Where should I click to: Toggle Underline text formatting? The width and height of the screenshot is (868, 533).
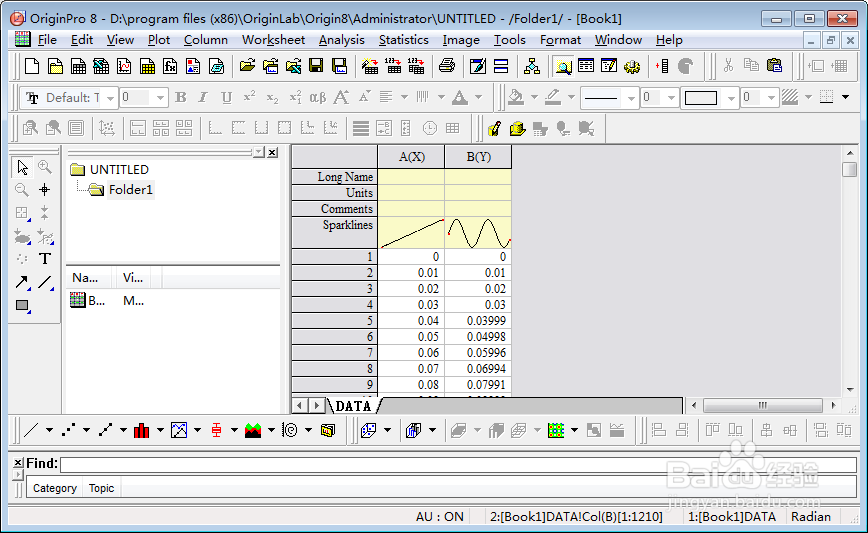(x=226, y=97)
